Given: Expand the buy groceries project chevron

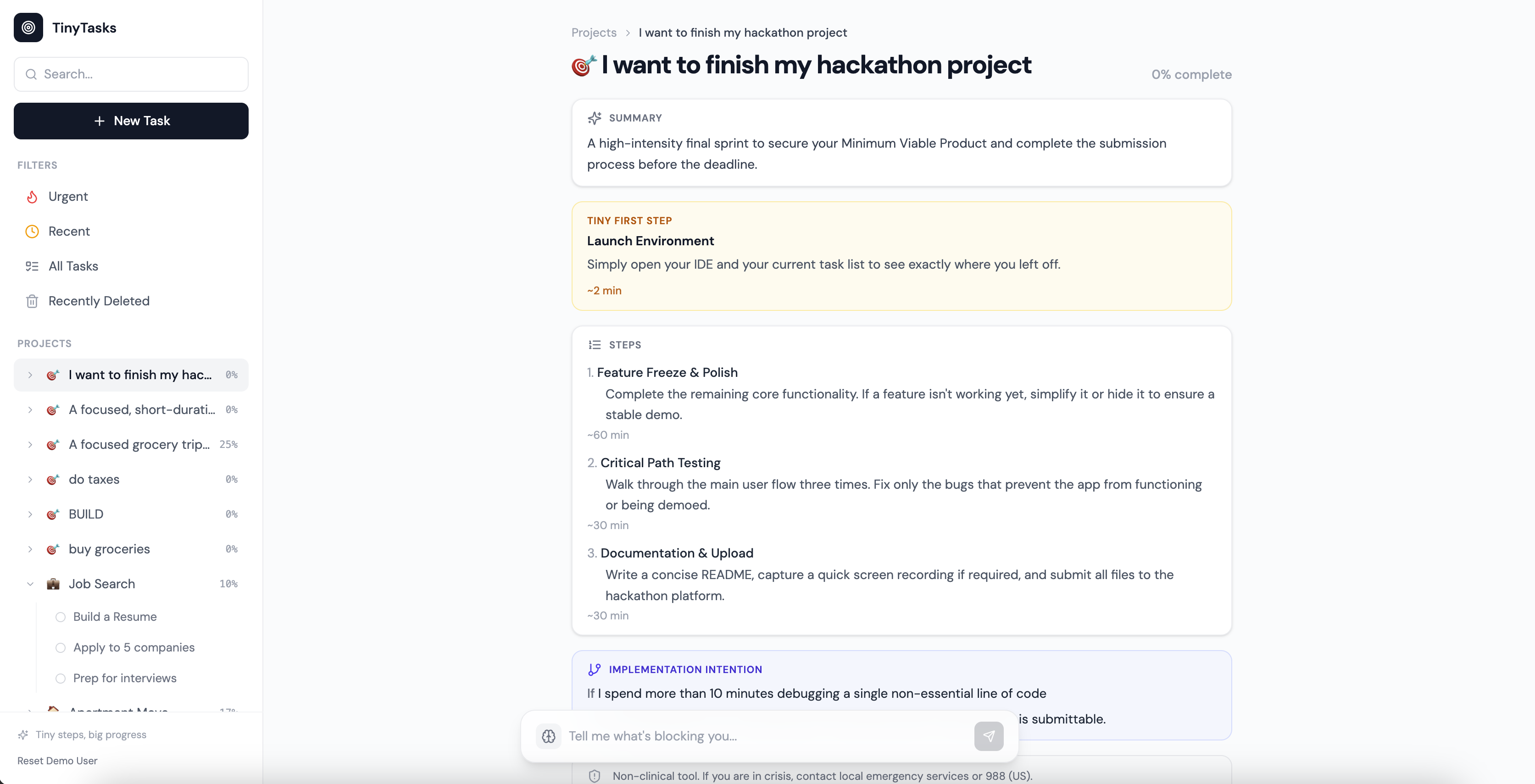Looking at the screenshot, I should (x=30, y=549).
